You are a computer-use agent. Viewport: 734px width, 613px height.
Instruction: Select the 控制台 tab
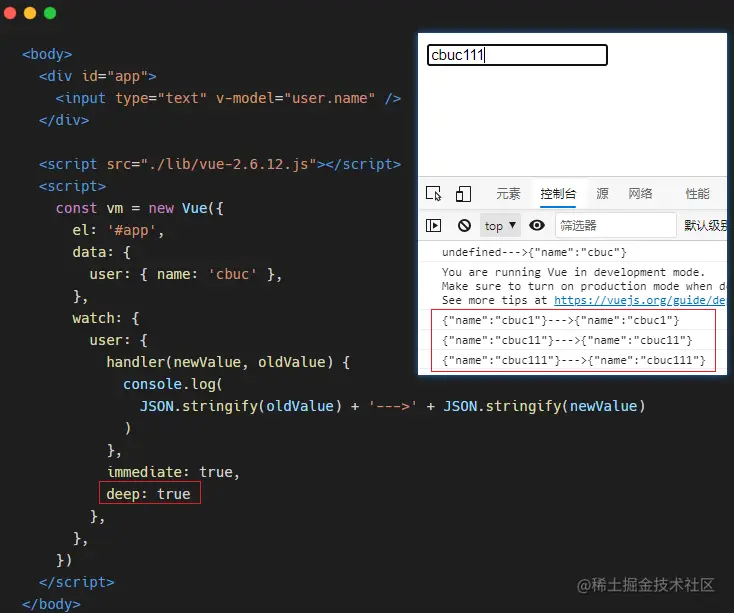(x=558, y=193)
